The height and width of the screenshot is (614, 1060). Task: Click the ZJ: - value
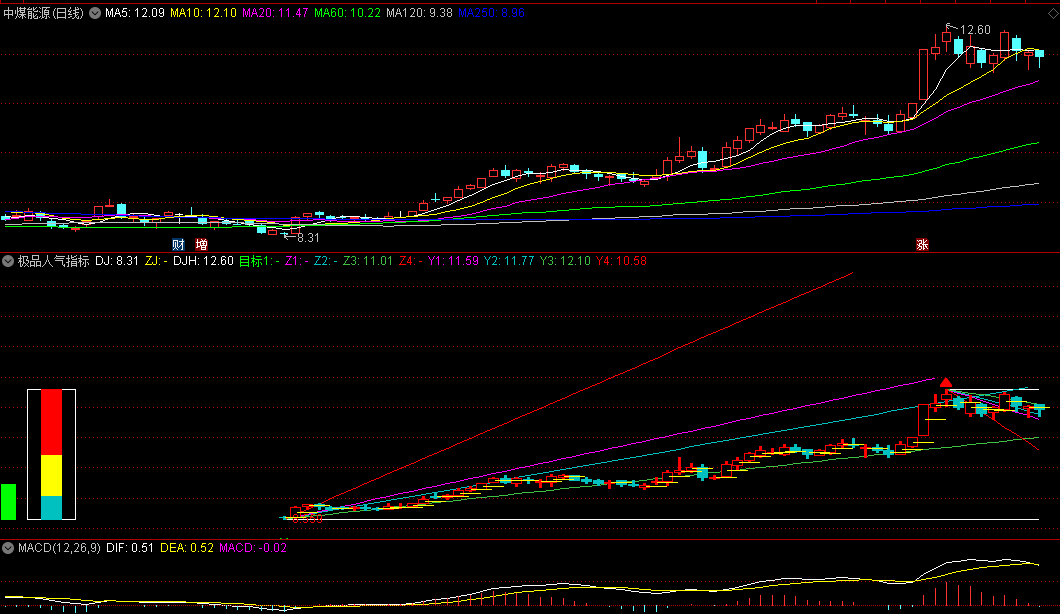156,261
